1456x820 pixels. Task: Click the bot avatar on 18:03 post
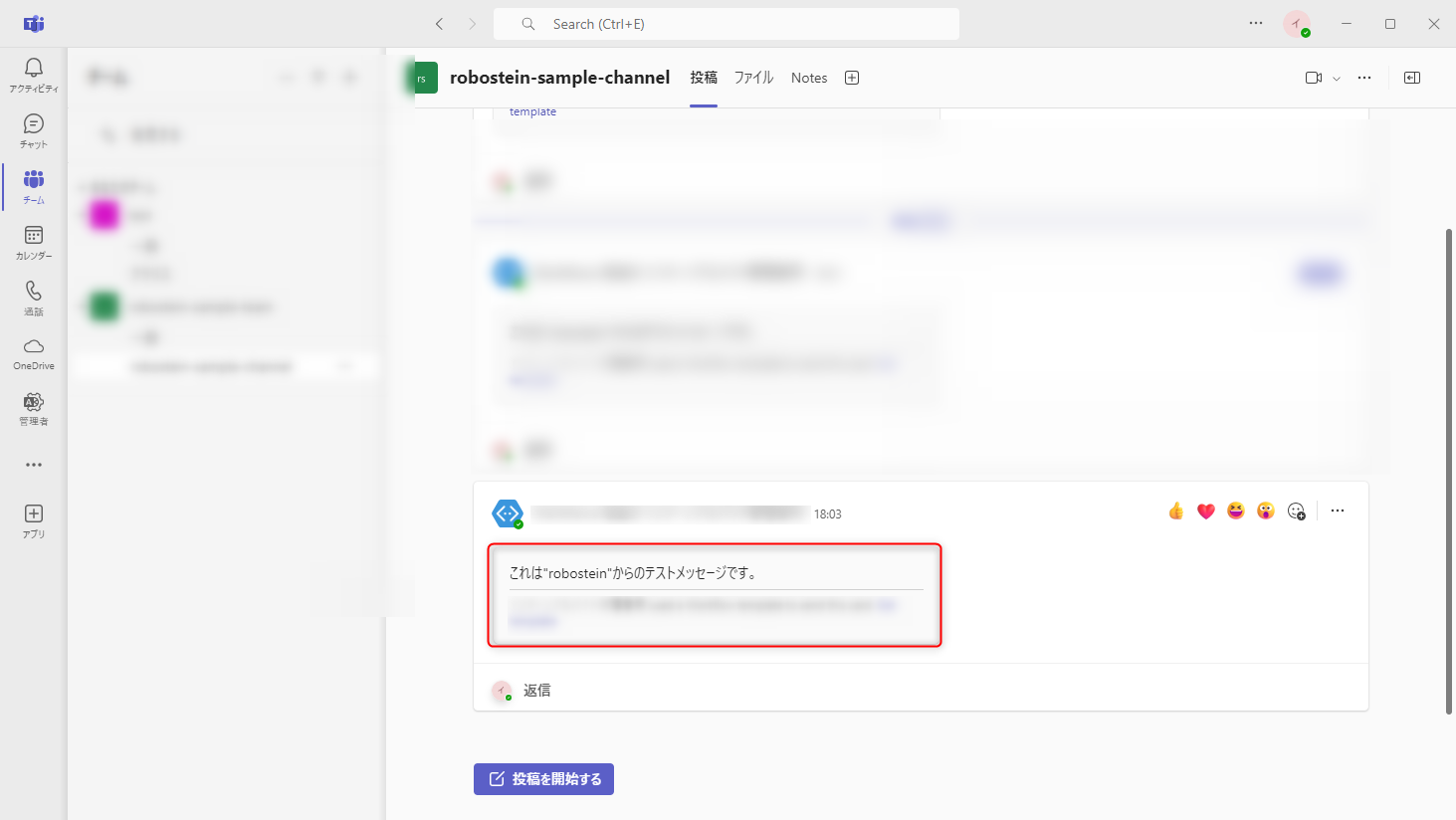coord(508,513)
